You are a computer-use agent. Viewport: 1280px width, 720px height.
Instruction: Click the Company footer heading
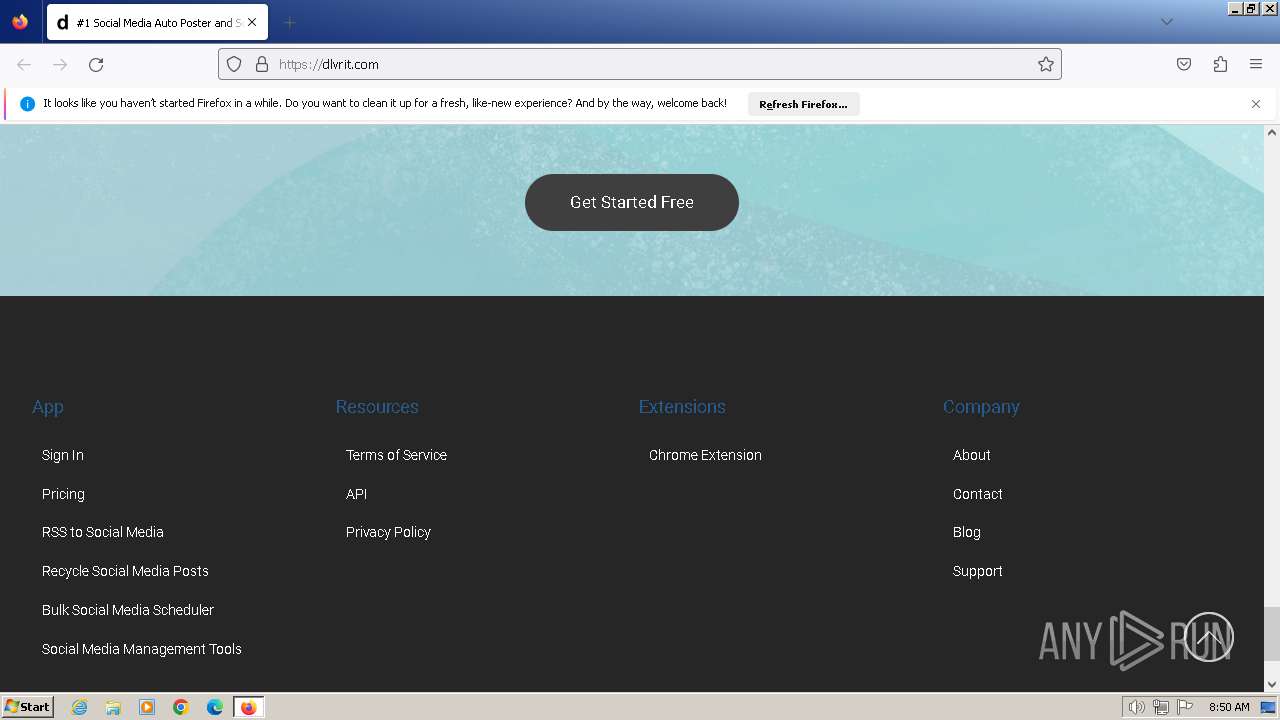click(981, 407)
